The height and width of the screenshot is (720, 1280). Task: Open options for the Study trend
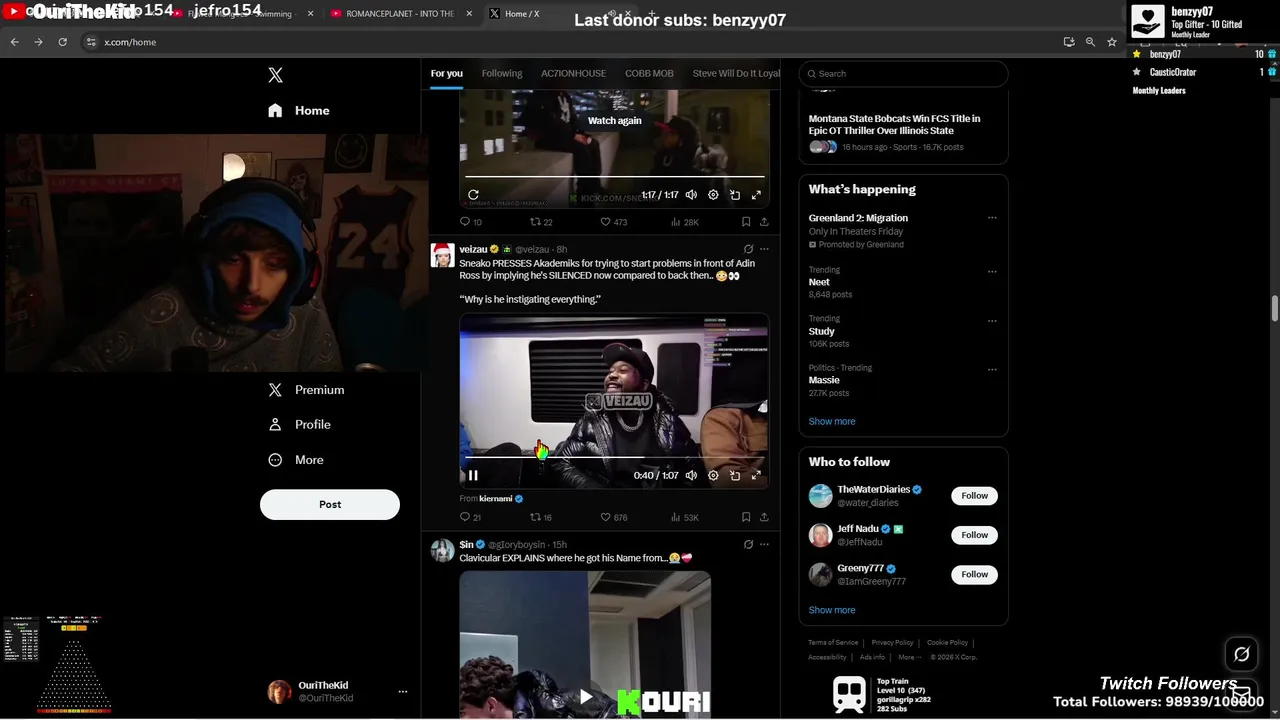pos(992,320)
